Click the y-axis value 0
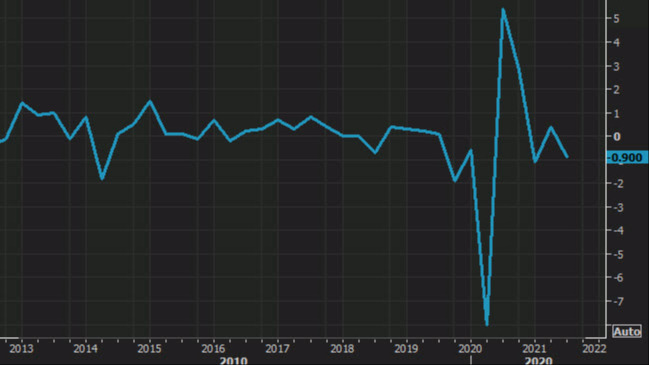 [x=617, y=137]
